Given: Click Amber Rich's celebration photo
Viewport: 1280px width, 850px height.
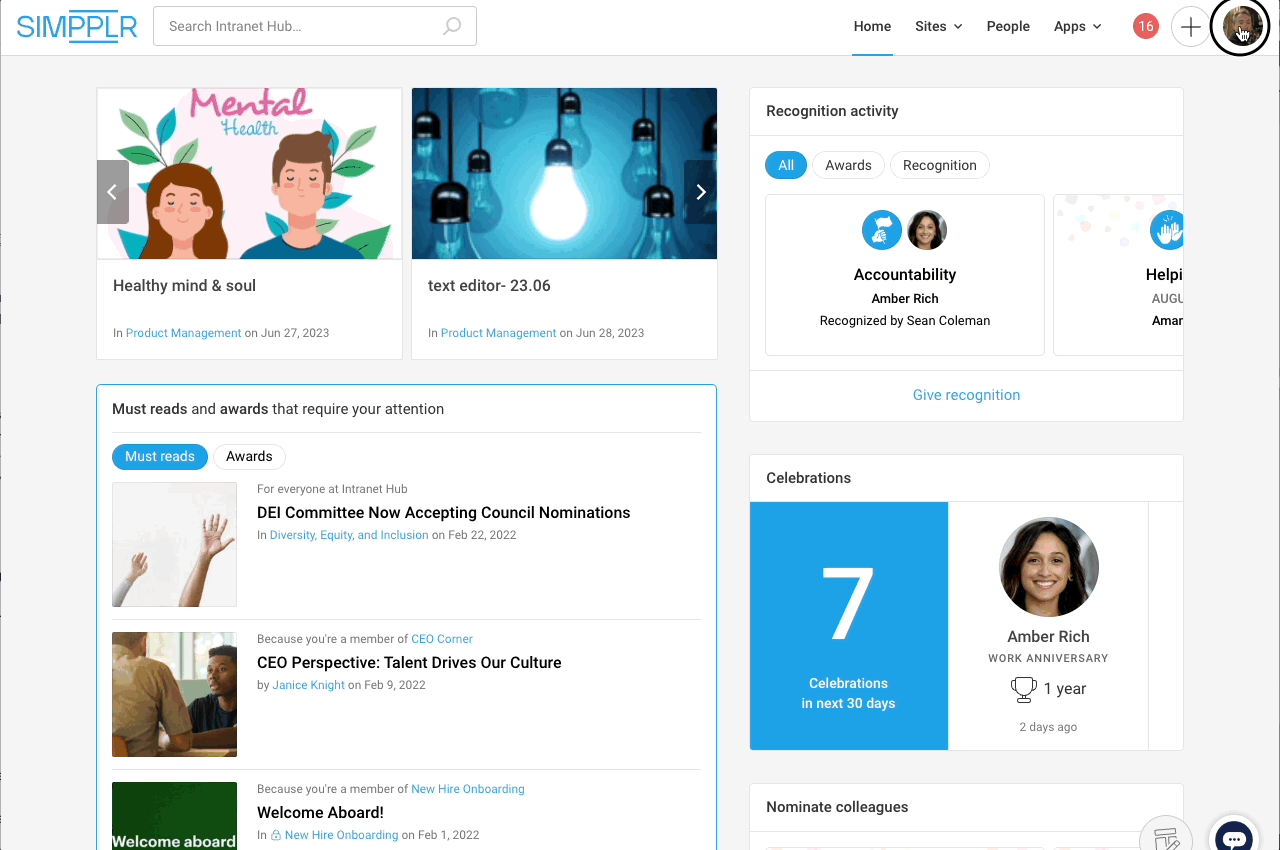Looking at the screenshot, I should click(x=1048, y=566).
